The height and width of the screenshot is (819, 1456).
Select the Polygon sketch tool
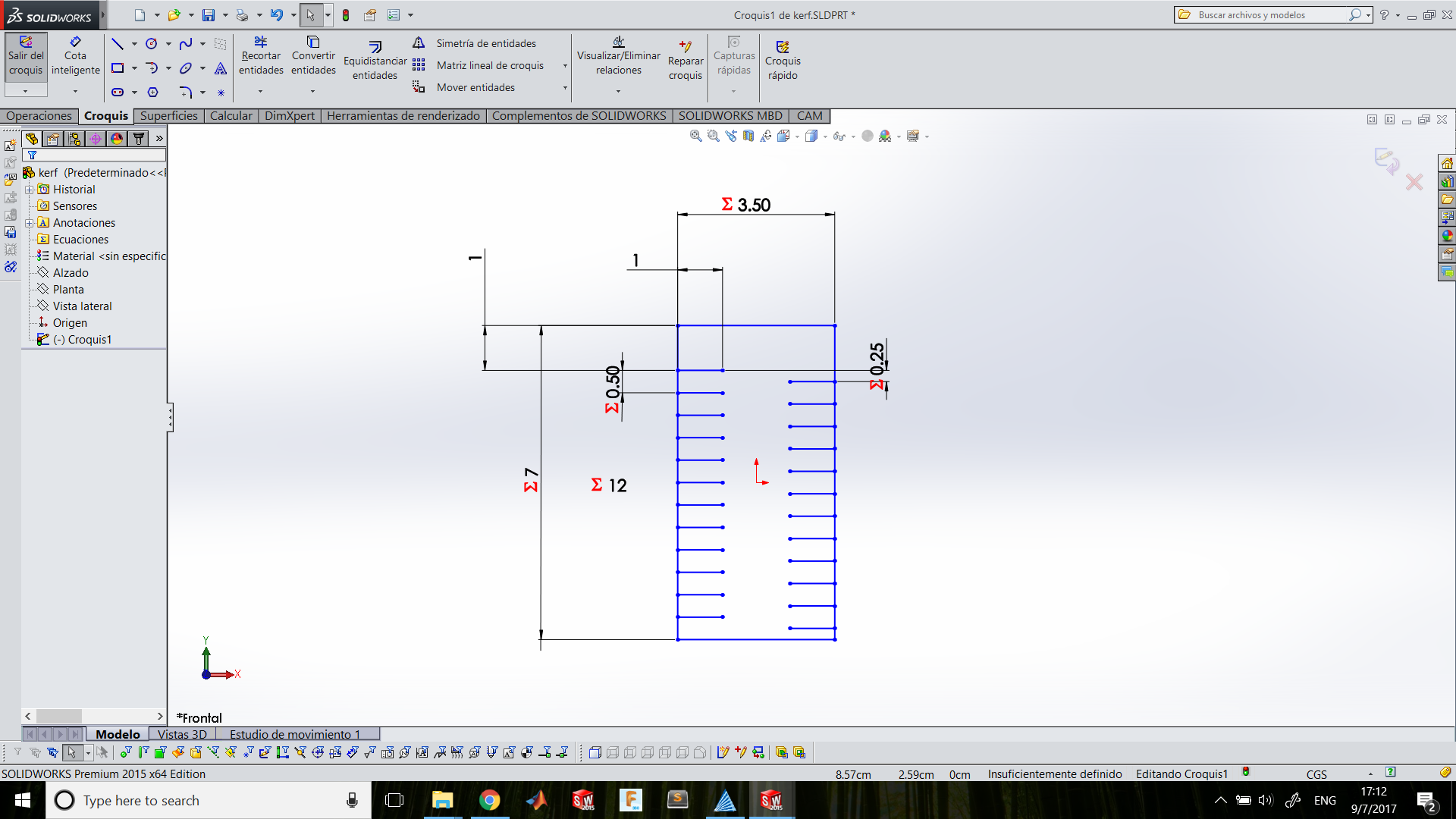[152, 93]
